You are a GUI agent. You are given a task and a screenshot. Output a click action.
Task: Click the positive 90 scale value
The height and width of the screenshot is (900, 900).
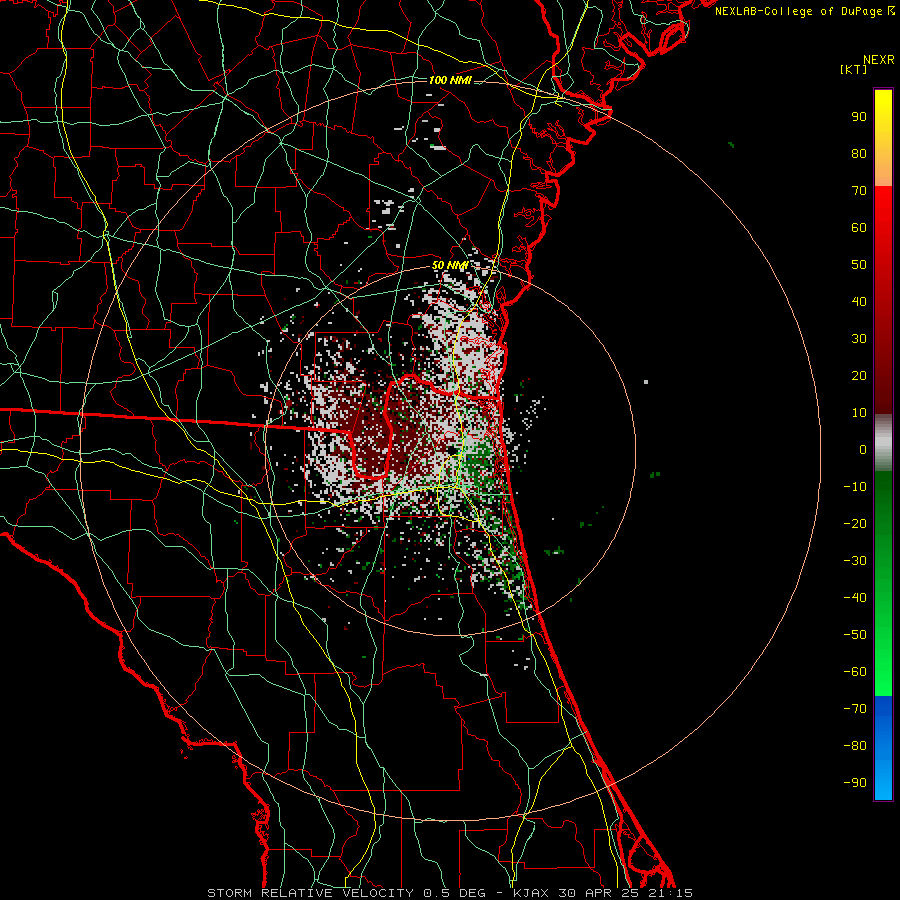(859, 117)
